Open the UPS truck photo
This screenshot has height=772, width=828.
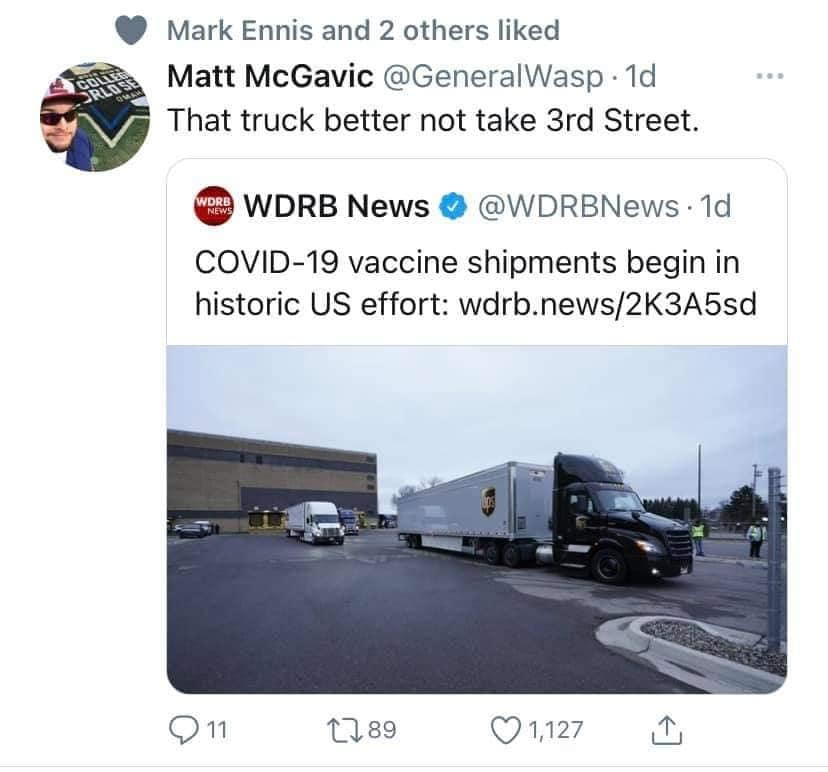point(477,520)
